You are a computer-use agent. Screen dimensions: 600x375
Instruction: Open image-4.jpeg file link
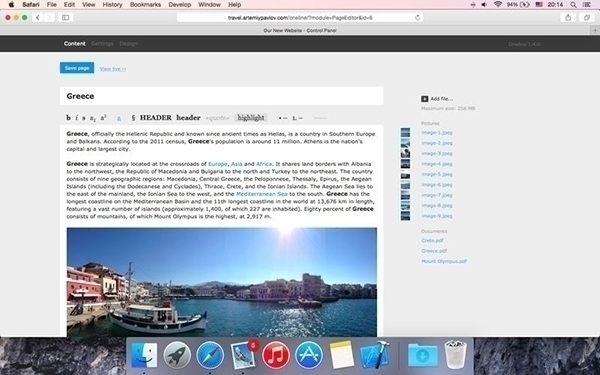click(437, 164)
